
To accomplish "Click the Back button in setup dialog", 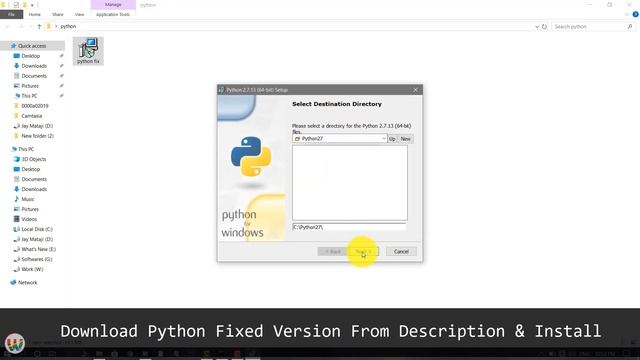I will (x=333, y=251).
